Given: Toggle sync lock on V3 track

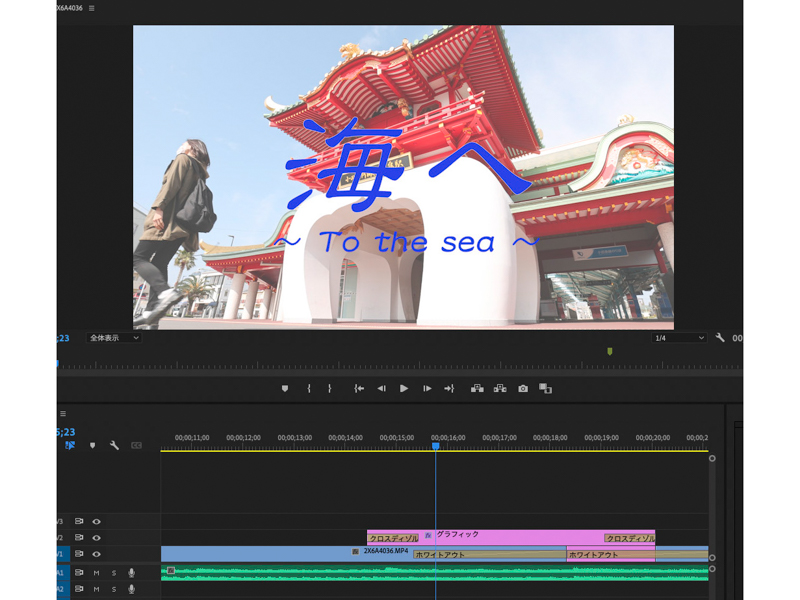Looking at the screenshot, I should coord(79,521).
